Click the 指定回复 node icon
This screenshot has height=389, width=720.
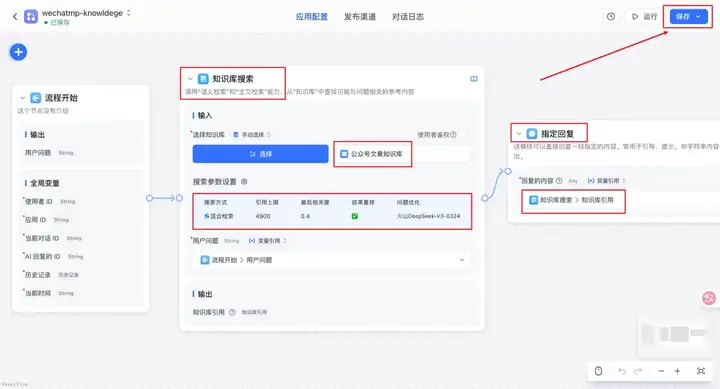point(532,134)
